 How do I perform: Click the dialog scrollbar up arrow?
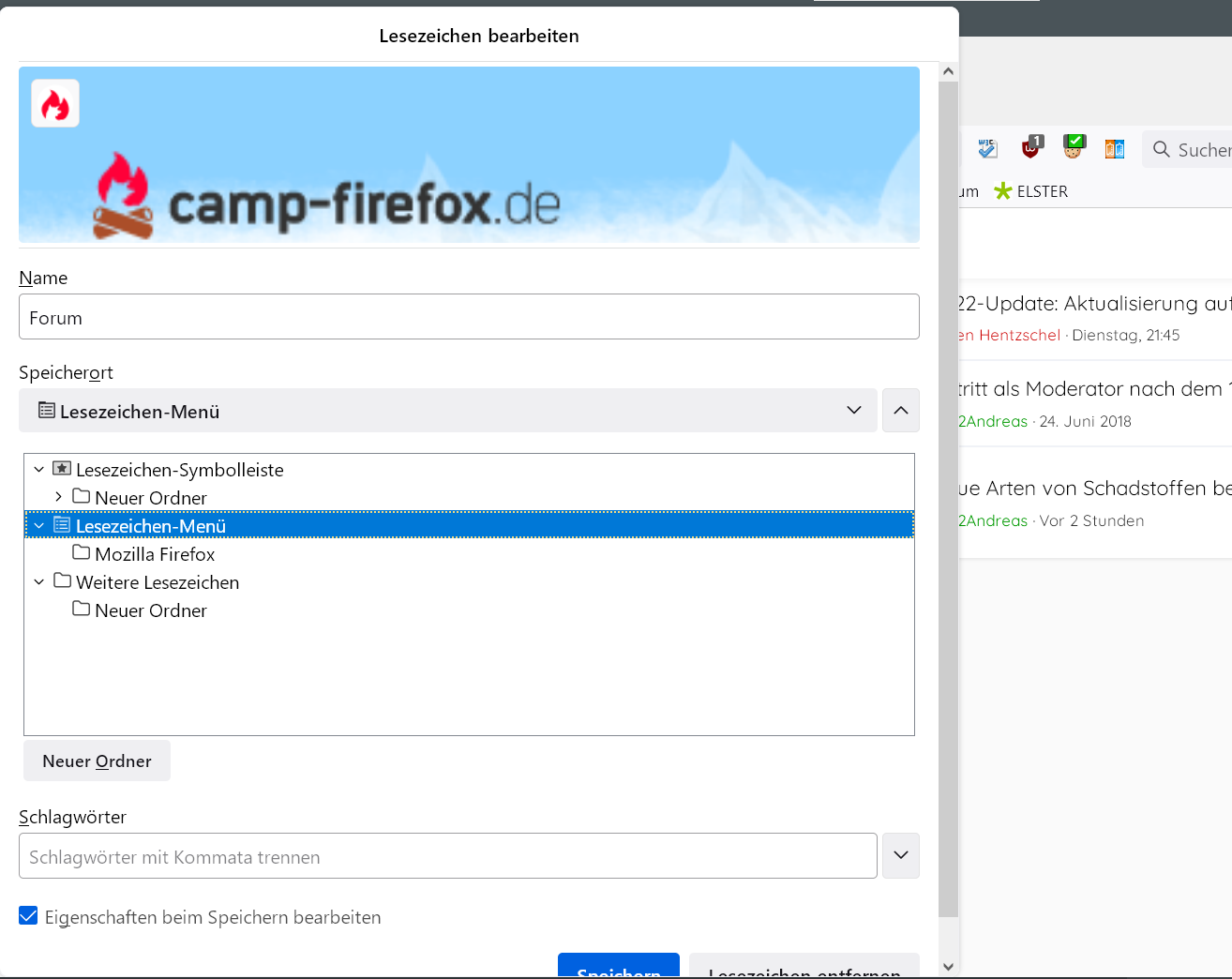(x=948, y=71)
